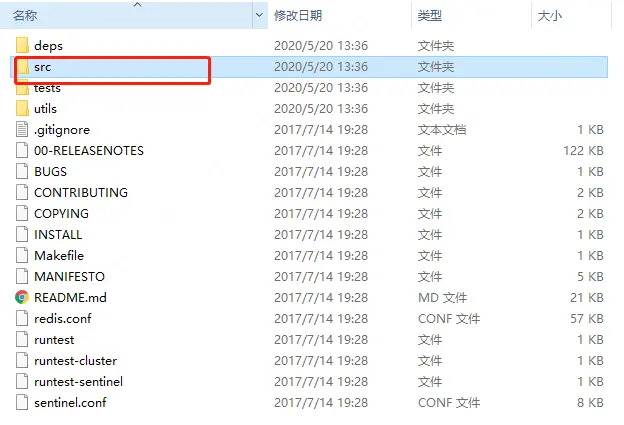Select the 00-RELEASENOTES file name
Image resolution: width=624 pixels, height=425 pixels.
point(89,150)
